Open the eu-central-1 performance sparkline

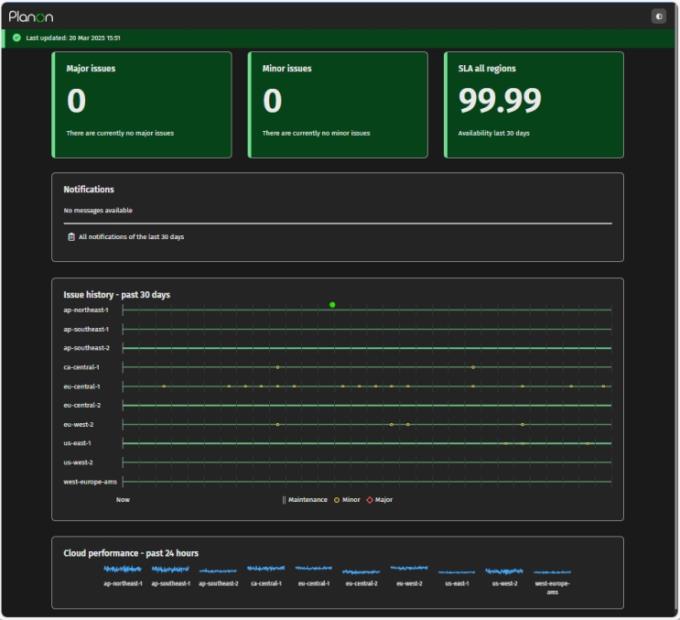(x=314, y=568)
